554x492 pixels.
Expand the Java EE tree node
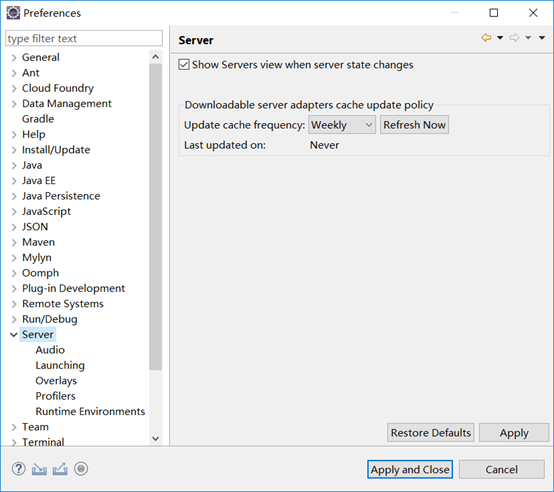point(14,181)
